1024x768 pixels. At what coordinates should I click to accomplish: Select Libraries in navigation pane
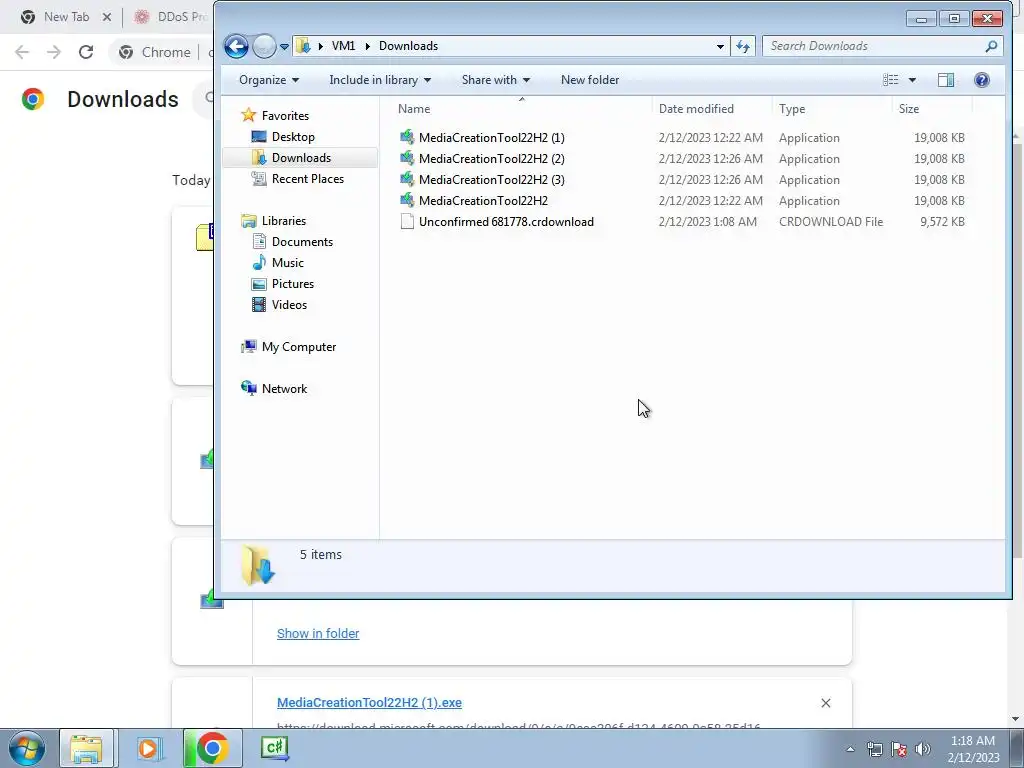[283, 221]
